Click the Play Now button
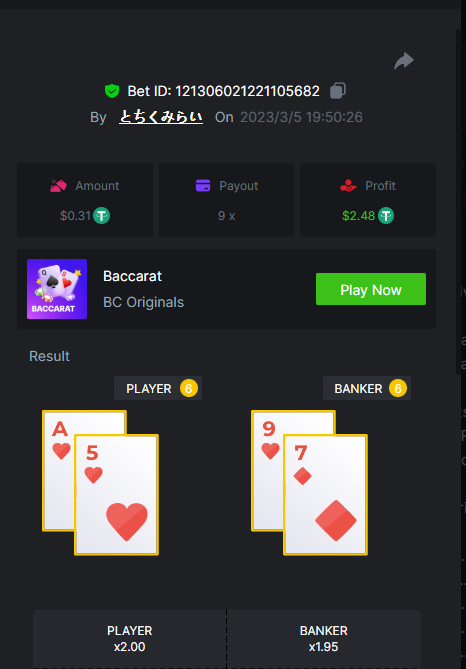 pos(371,289)
